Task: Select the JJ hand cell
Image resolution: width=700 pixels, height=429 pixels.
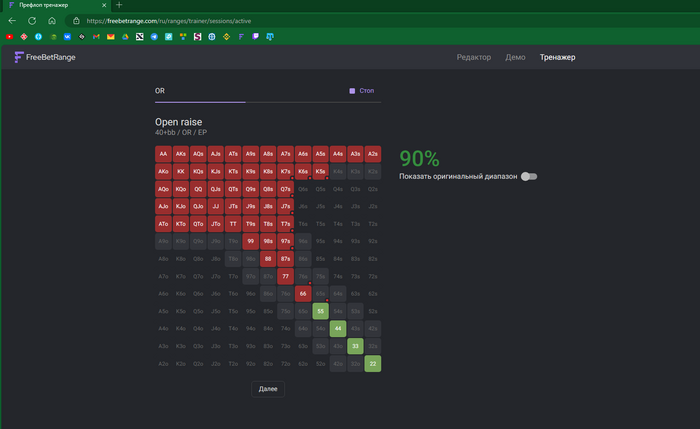Action: tap(216, 206)
